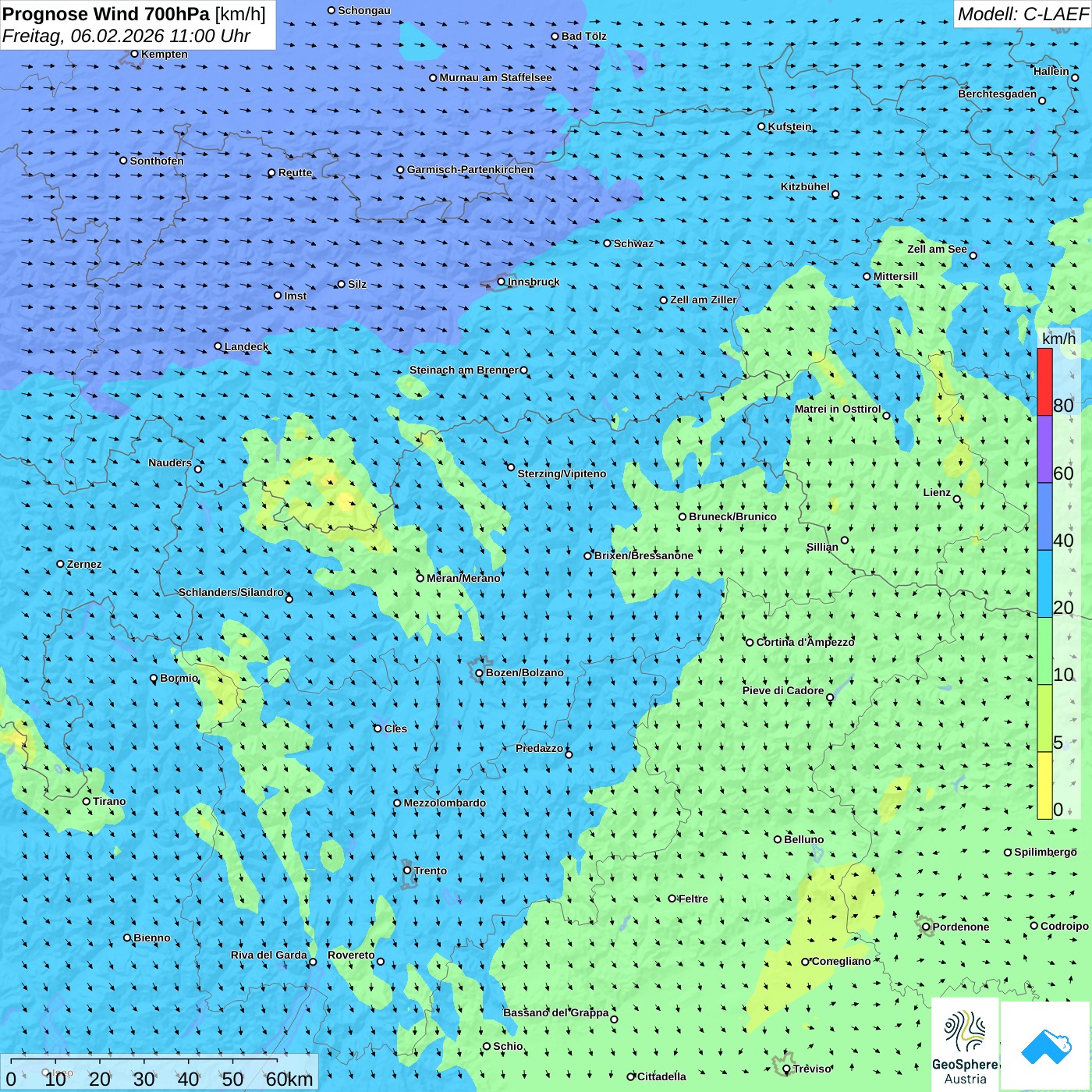Image resolution: width=1092 pixels, height=1092 pixels.
Task: Click the Berchtesgaden label
Action: pyautogui.click(x=997, y=94)
